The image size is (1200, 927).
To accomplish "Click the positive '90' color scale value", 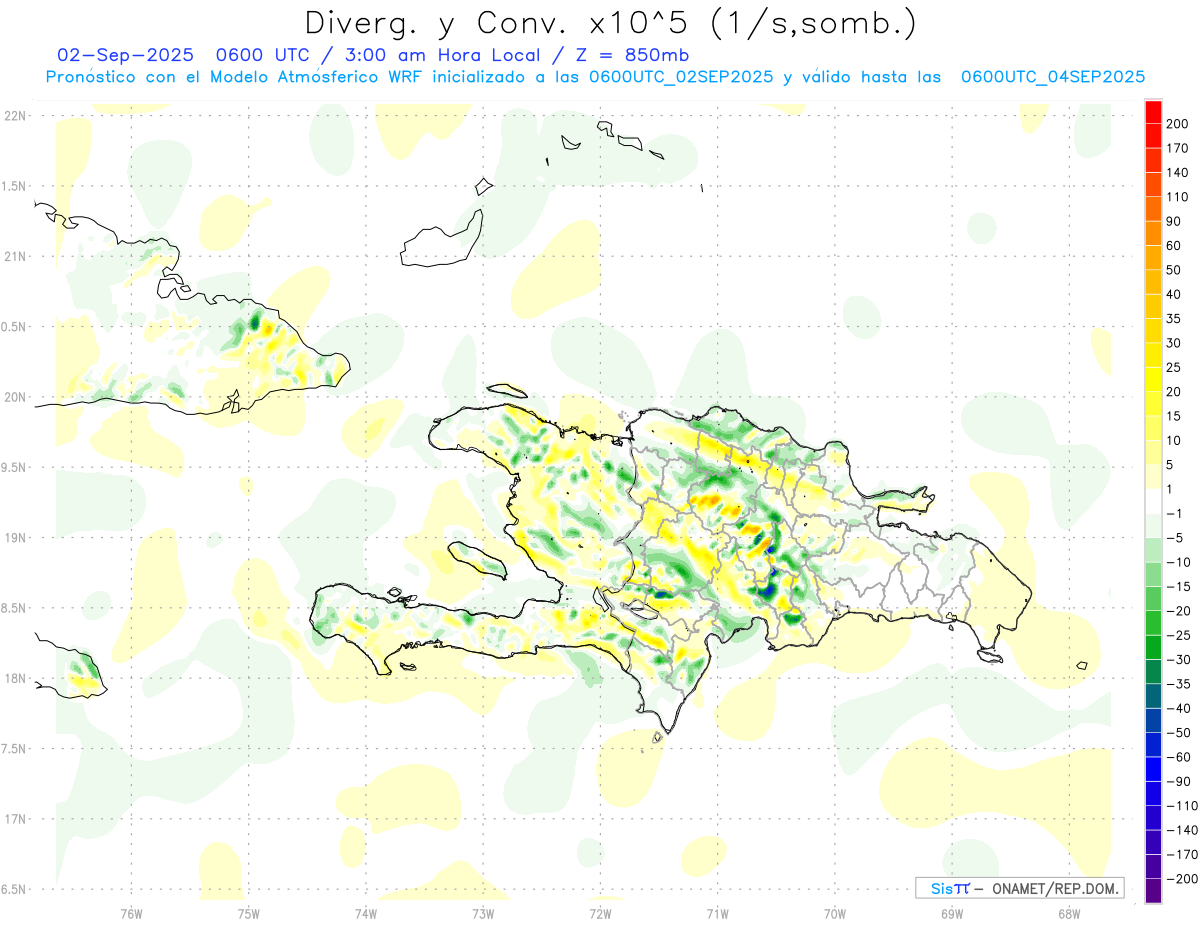I will pos(1174,221).
